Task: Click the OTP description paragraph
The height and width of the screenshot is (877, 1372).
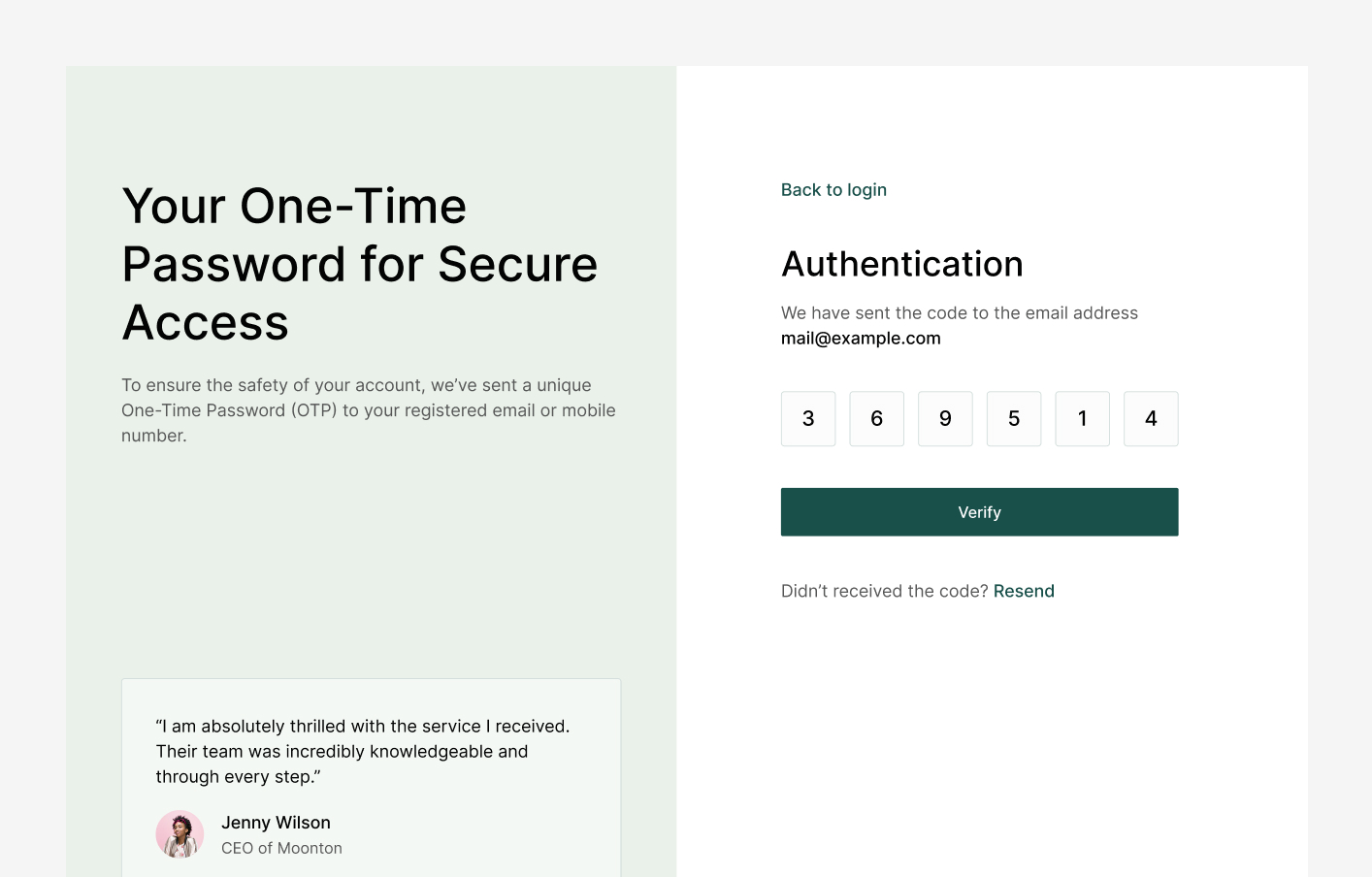Action: 369,410
